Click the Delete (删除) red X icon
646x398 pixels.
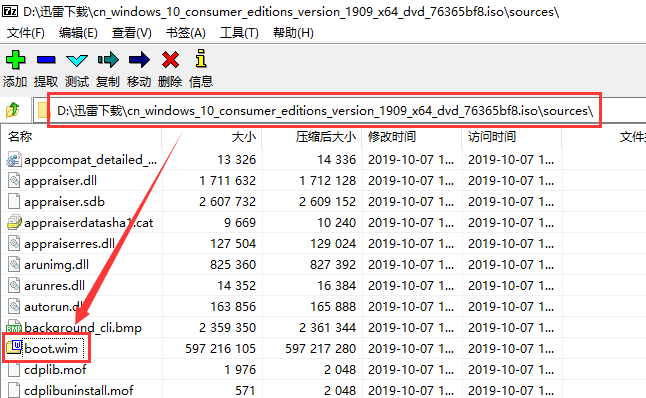[170, 60]
